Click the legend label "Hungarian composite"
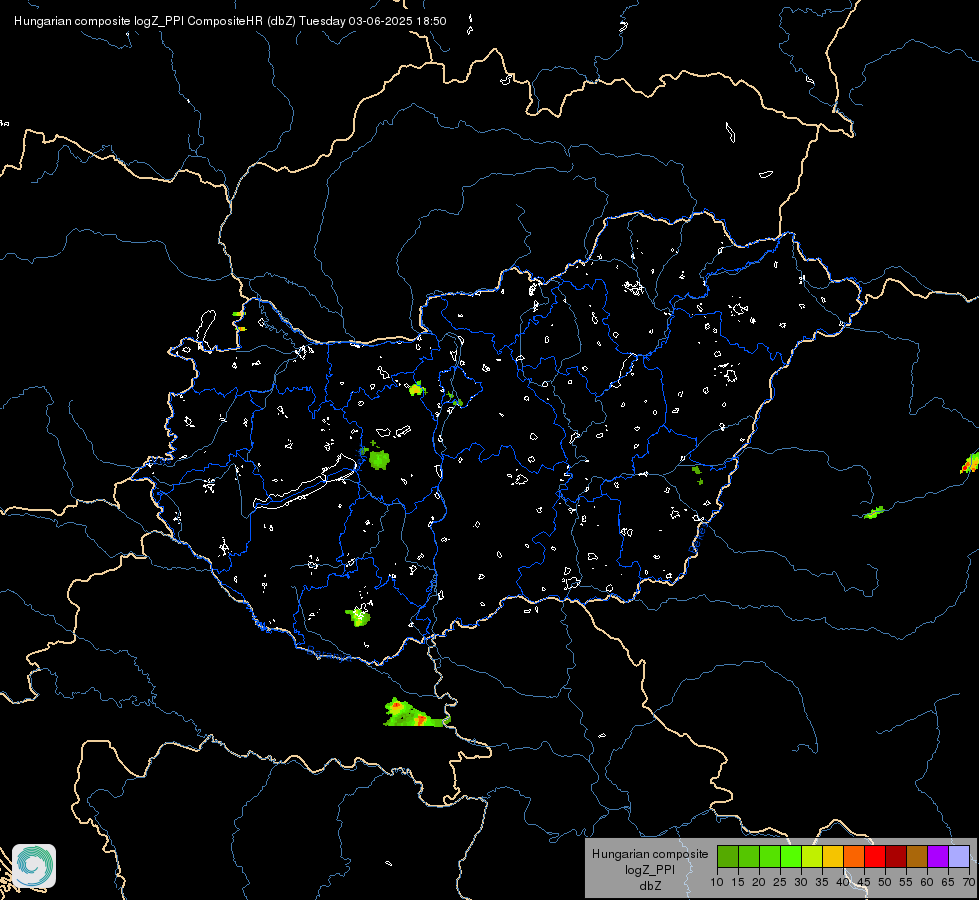 click(x=650, y=854)
